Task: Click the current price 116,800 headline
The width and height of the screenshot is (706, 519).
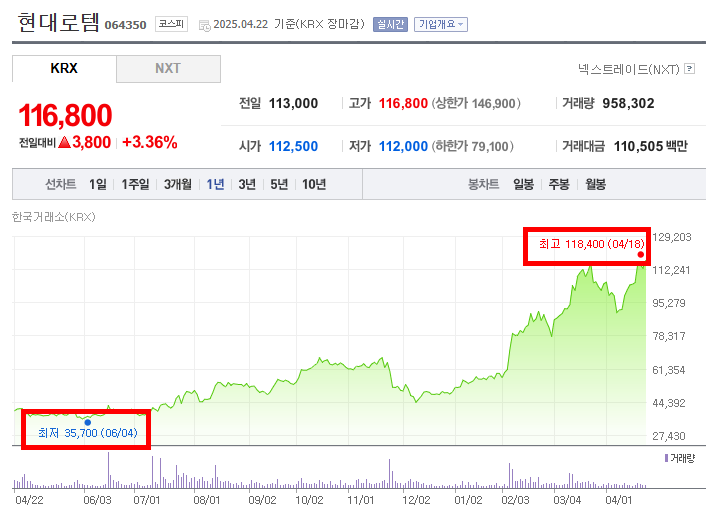Action: pyautogui.click(x=65, y=115)
